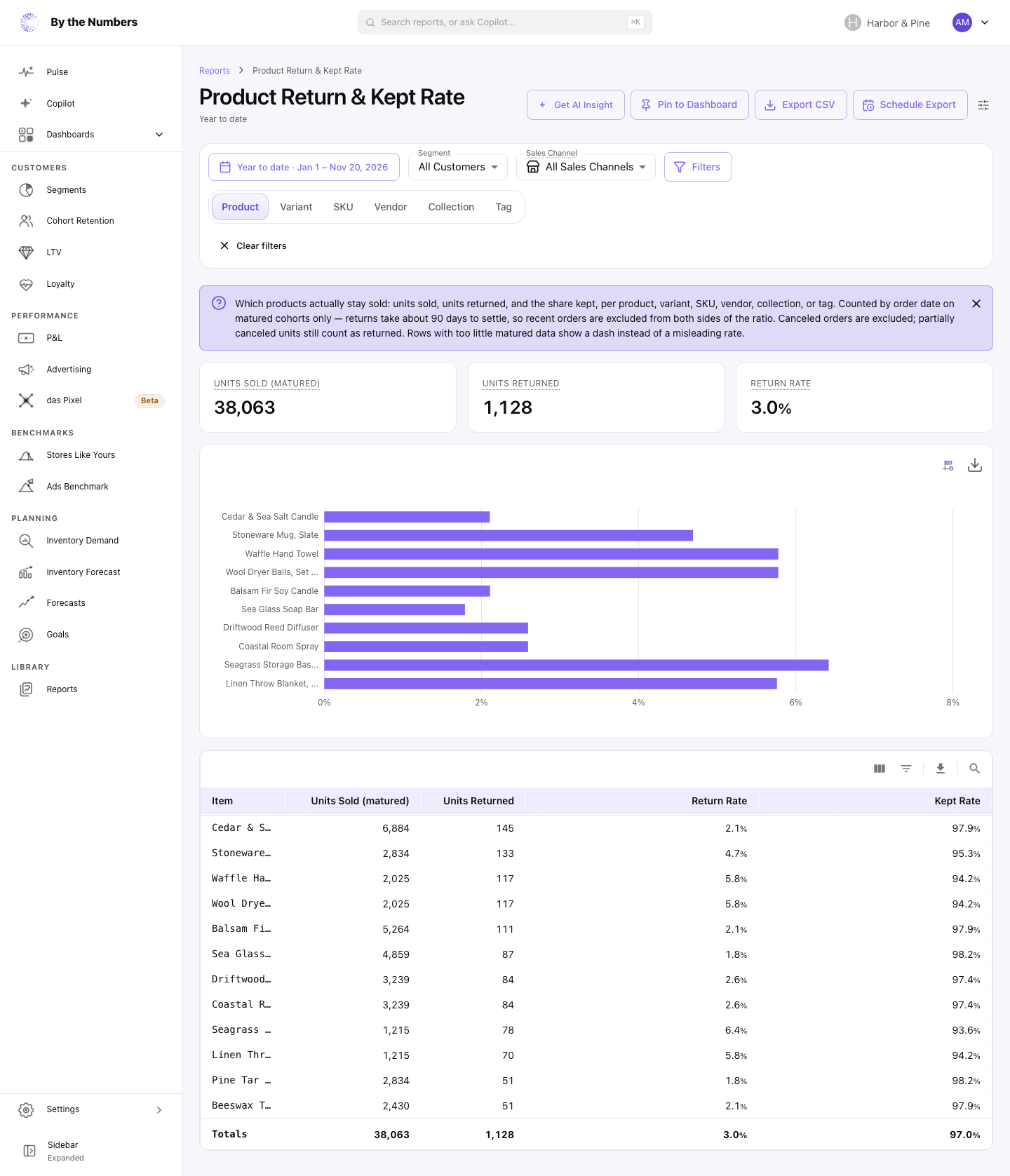
Task: Expand the Dashboards menu chevron
Action: pos(159,135)
